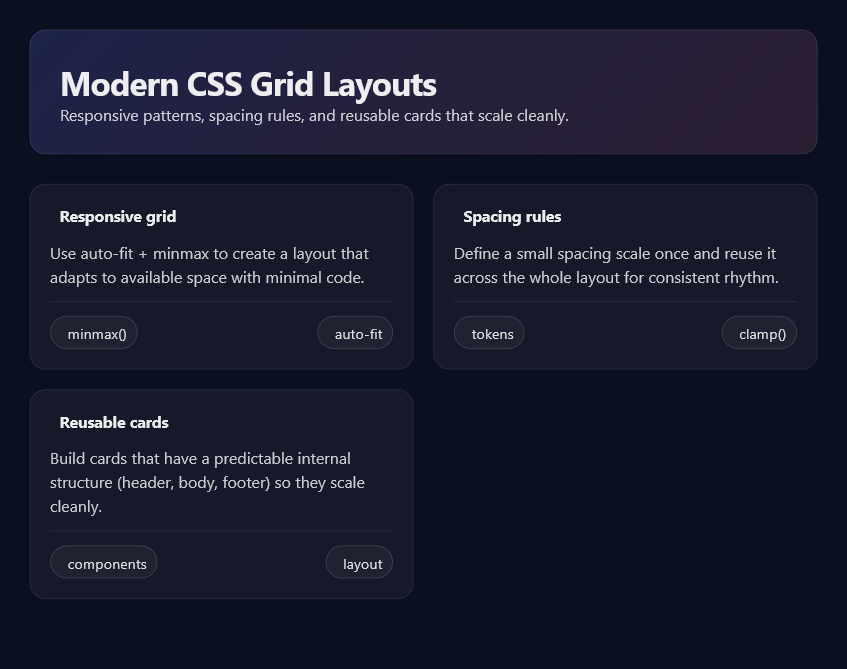Click the Responsive grid description text

click(209, 266)
